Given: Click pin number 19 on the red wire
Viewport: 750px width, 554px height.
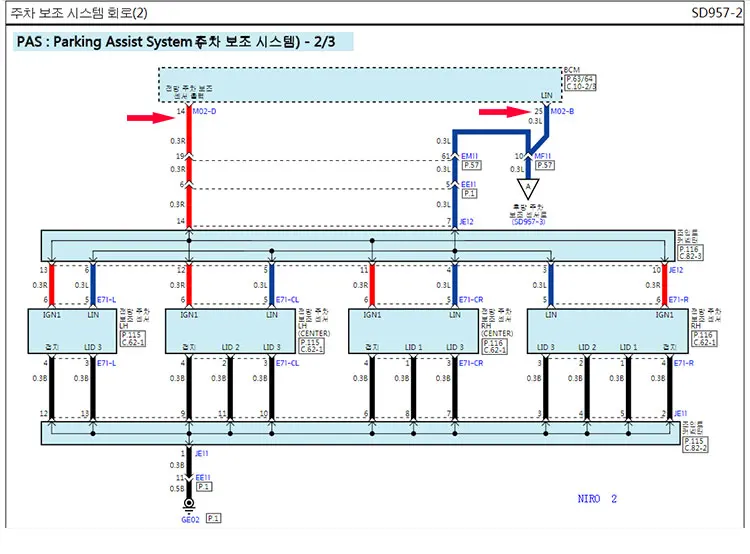Looking at the screenshot, I should pyautogui.click(x=180, y=156).
